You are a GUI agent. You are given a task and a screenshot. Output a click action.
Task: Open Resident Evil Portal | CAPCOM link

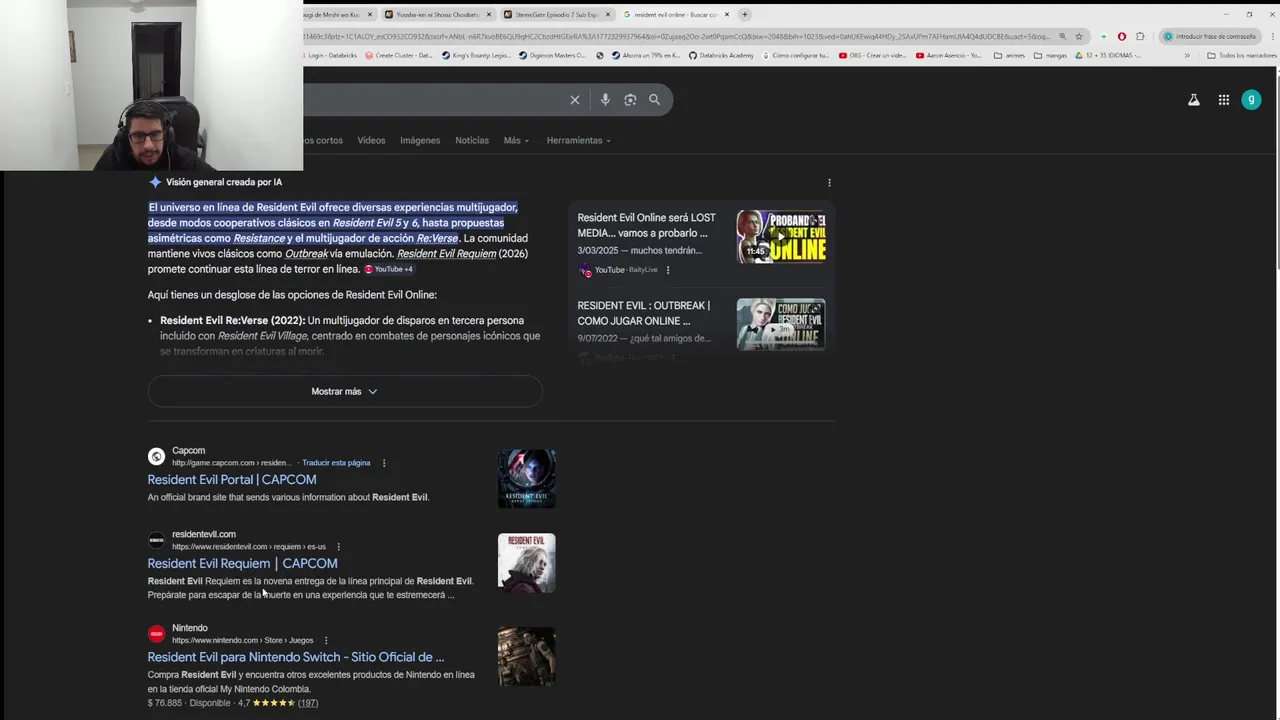click(x=232, y=480)
